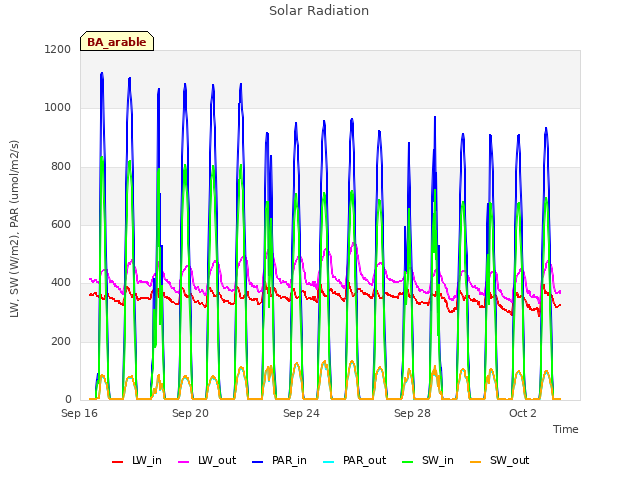The image size is (640, 480).
Task: Click the Time axis title
Action: click(566, 429)
